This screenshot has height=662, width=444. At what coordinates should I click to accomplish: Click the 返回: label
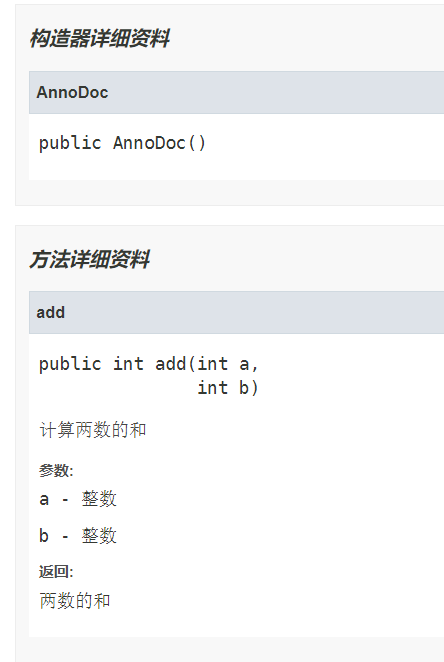coord(56,572)
